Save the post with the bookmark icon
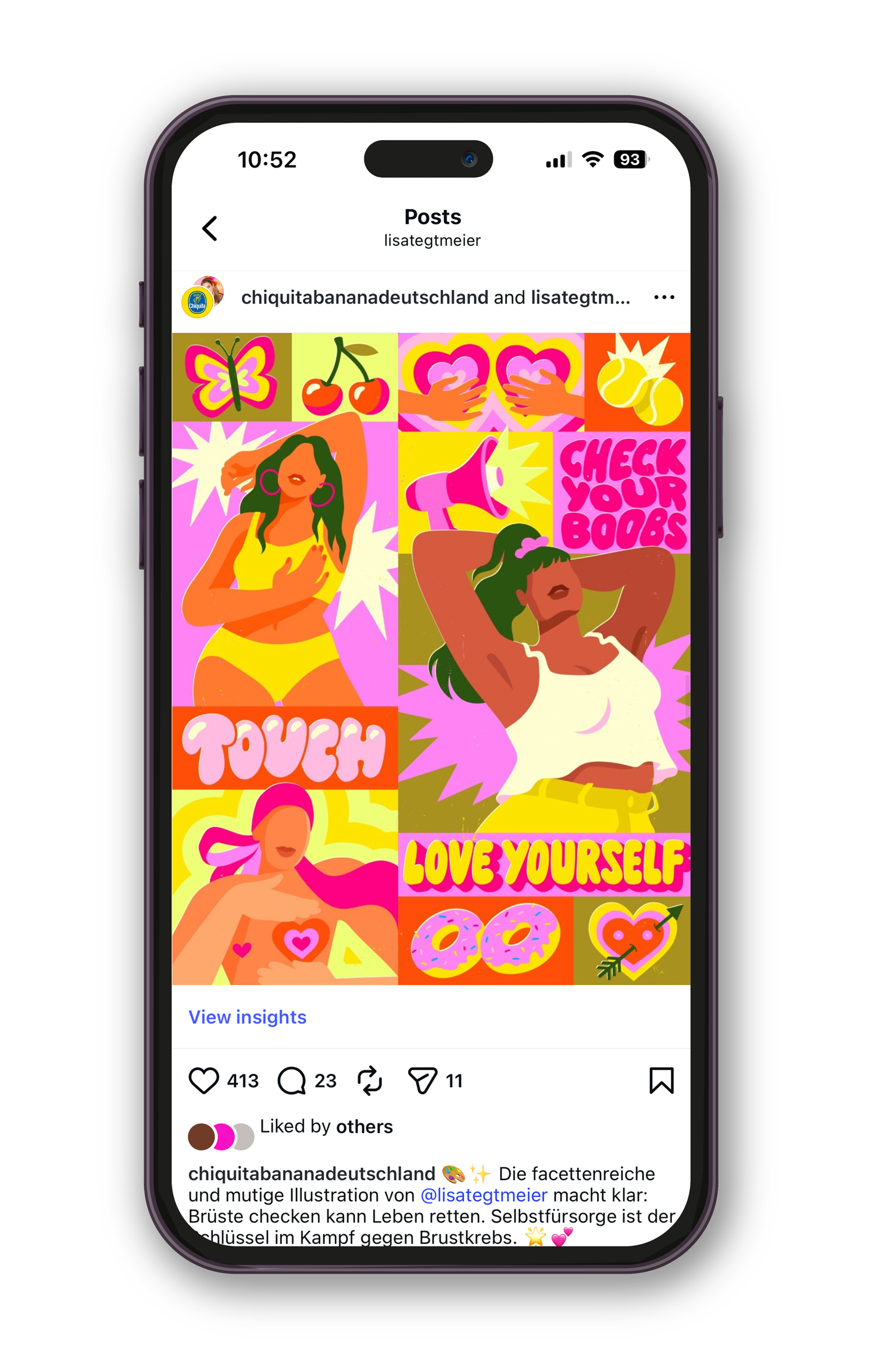872x1372 pixels. coord(661,1081)
